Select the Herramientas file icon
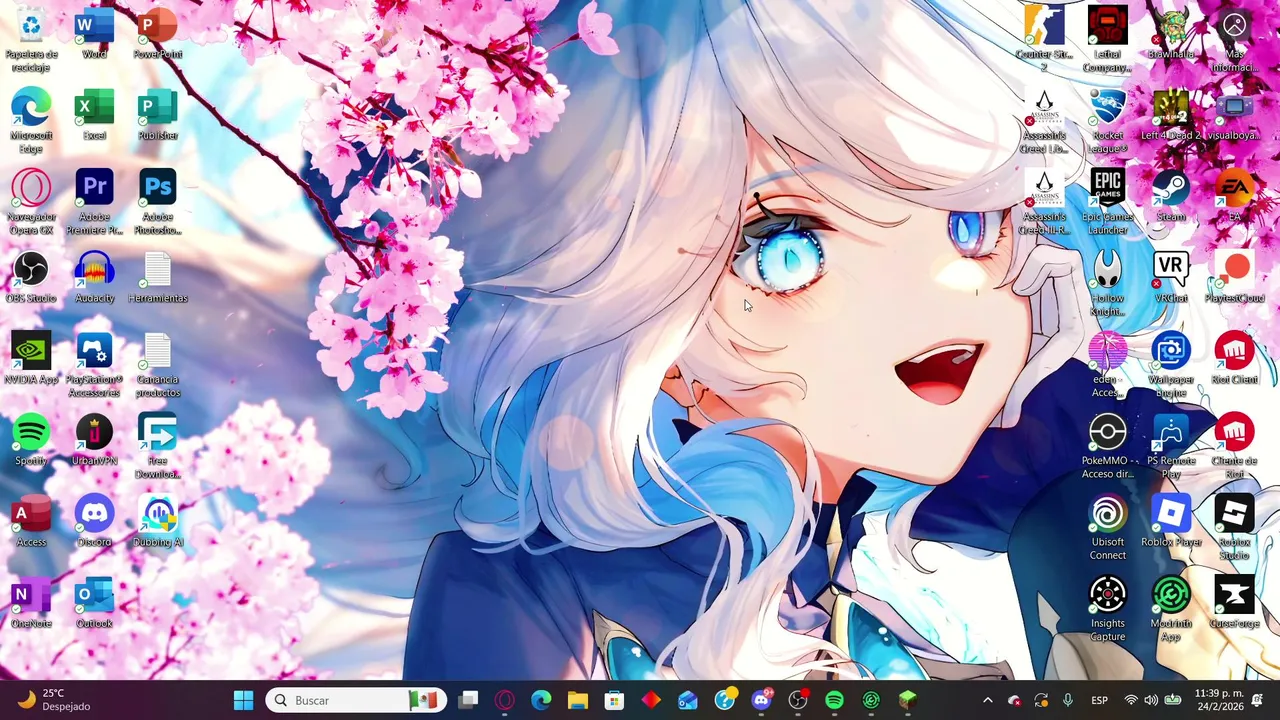This screenshot has height=720, width=1280. click(x=157, y=276)
